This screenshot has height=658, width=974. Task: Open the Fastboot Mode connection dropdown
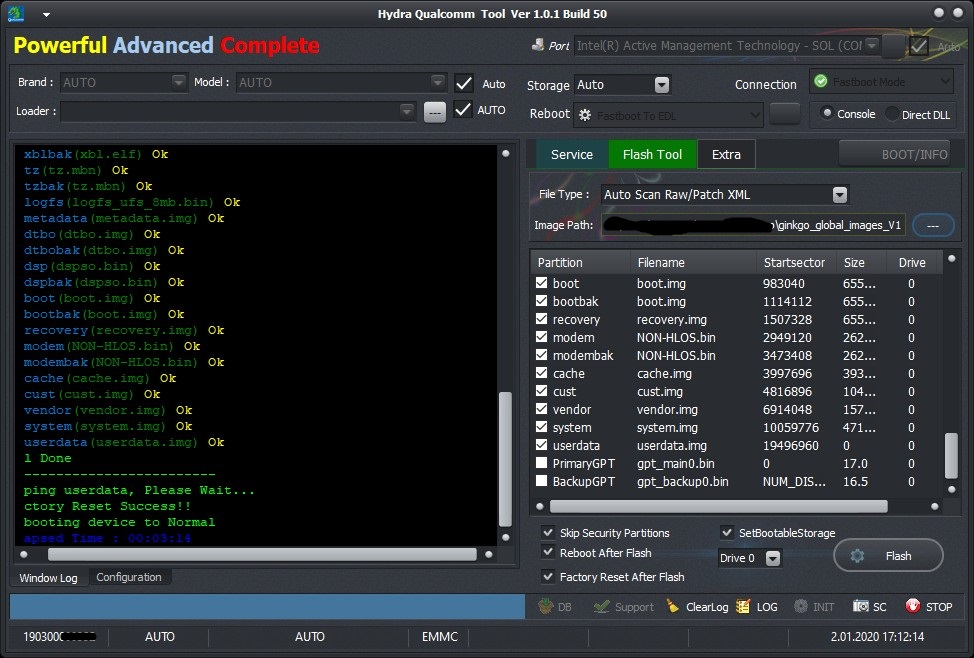point(945,81)
